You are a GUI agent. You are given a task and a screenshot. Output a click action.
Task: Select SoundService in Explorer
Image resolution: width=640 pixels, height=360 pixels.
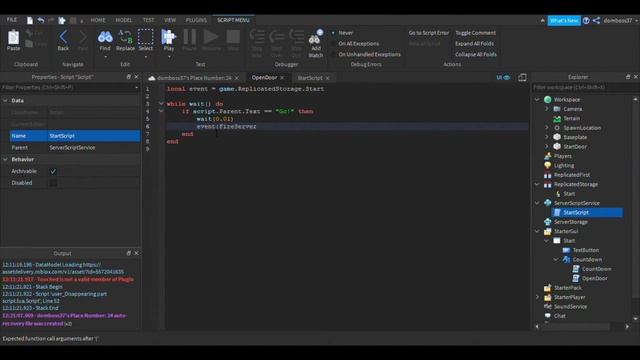pos(570,307)
